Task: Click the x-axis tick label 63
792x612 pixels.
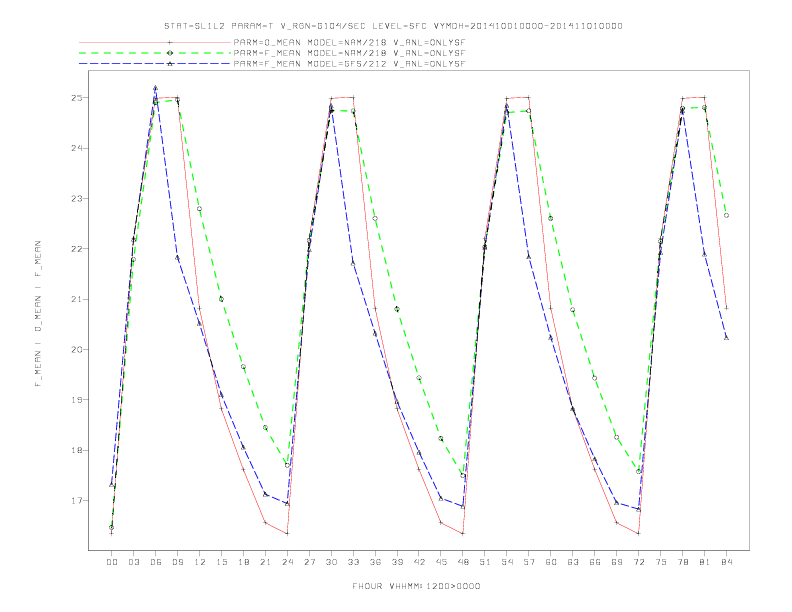Action: (x=573, y=562)
